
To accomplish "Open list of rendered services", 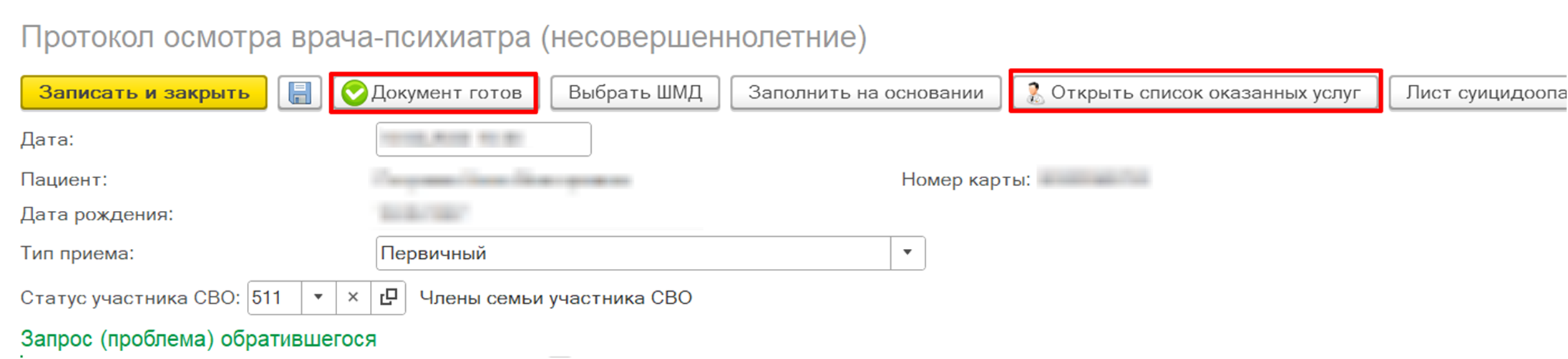I will click(x=1195, y=93).
